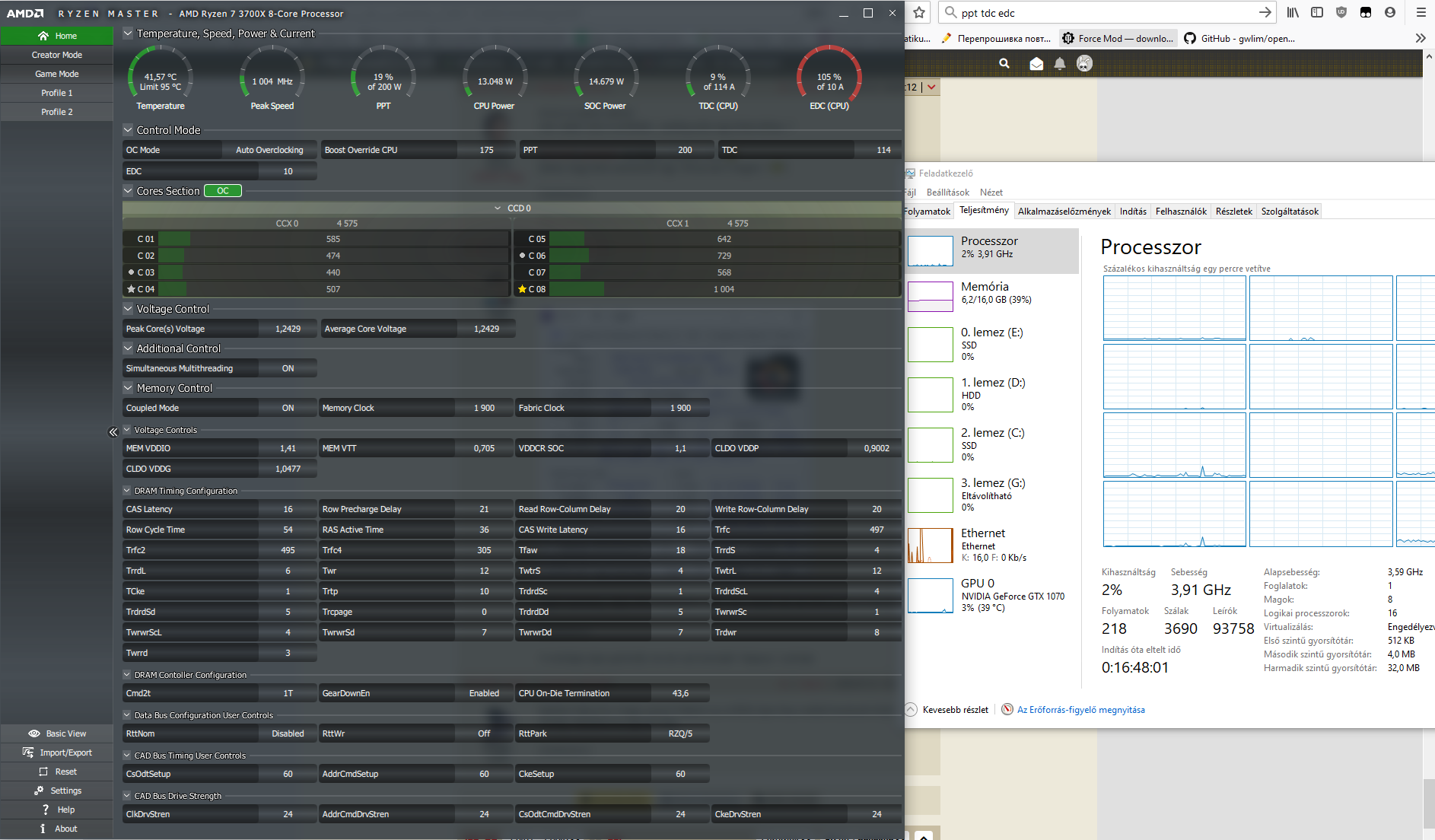Open the Firefox Library icon
This screenshot has height=840, width=1435.
tap(1293, 12)
